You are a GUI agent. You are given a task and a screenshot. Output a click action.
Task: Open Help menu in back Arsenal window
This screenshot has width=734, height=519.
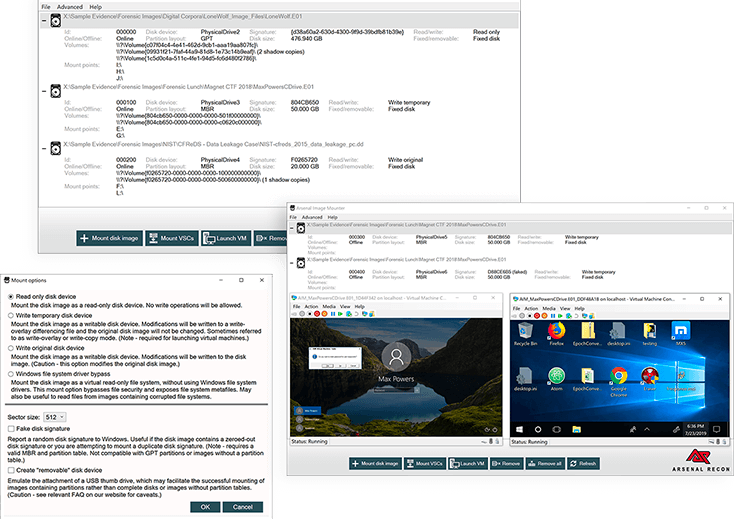click(x=95, y=7)
